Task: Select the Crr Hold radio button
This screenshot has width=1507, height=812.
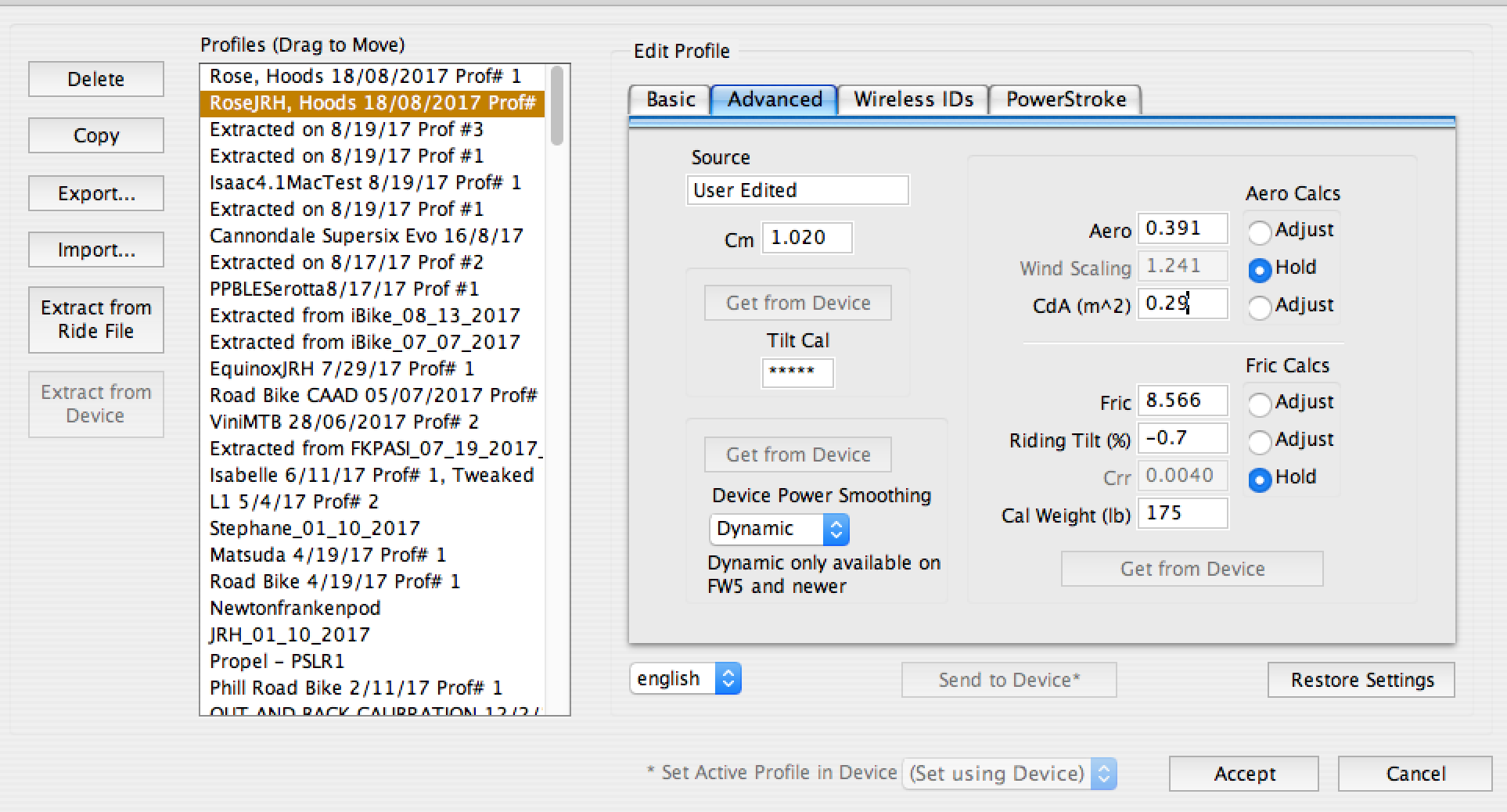Action: pyautogui.click(x=1259, y=480)
